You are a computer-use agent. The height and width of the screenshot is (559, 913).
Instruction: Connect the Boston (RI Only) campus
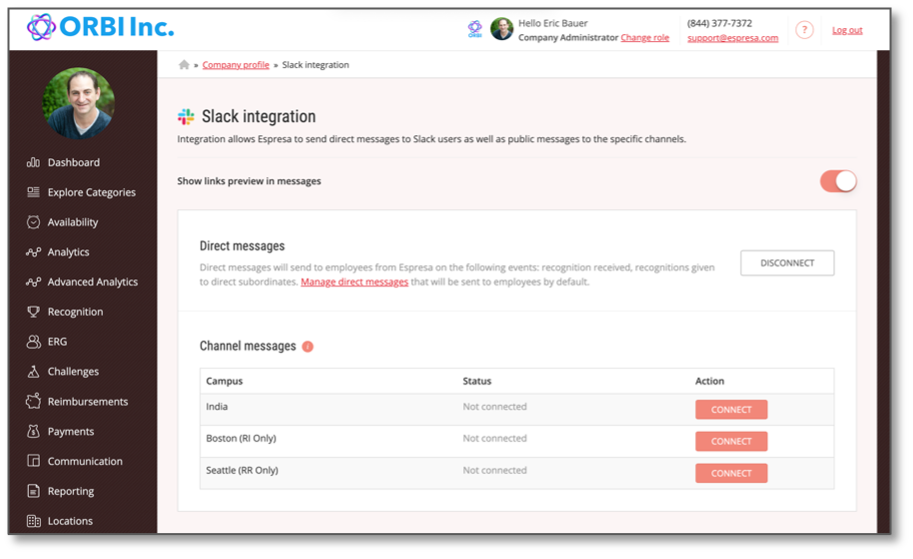tap(731, 441)
